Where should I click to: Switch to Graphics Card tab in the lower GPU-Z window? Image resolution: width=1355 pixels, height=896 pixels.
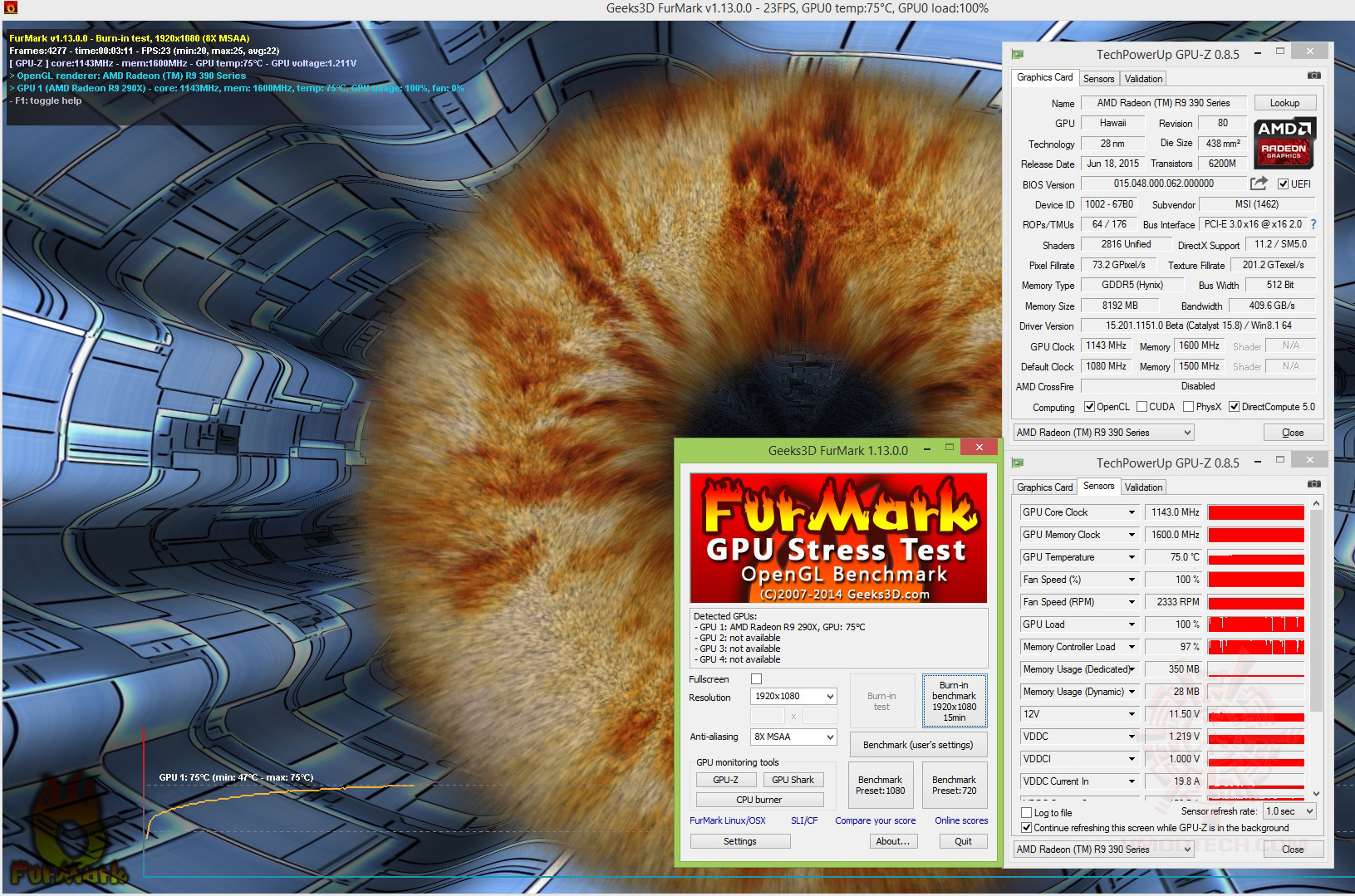click(x=1045, y=487)
